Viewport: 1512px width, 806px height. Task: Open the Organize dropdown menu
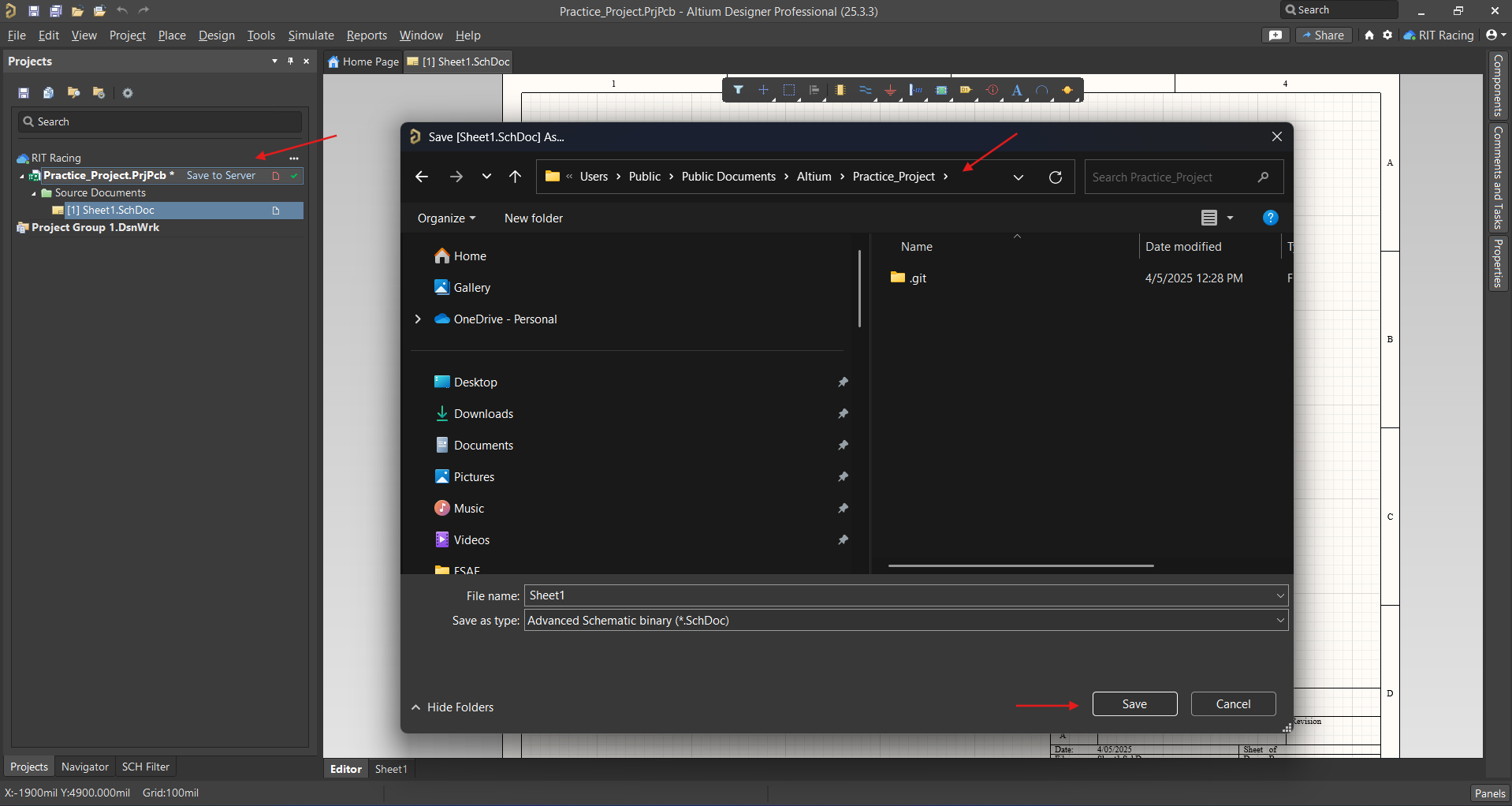click(446, 218)
